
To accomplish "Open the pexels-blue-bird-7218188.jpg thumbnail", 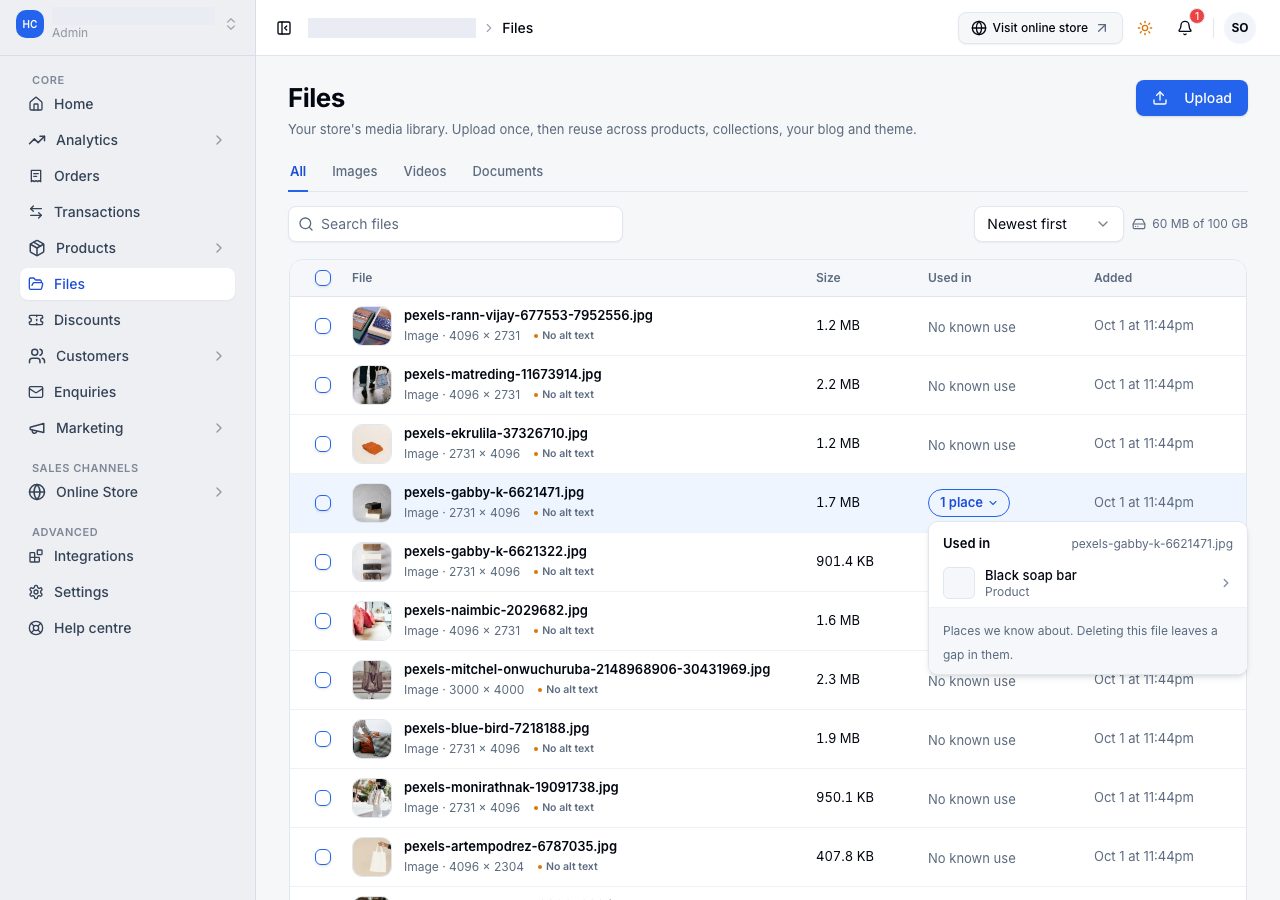I will 372,739.
